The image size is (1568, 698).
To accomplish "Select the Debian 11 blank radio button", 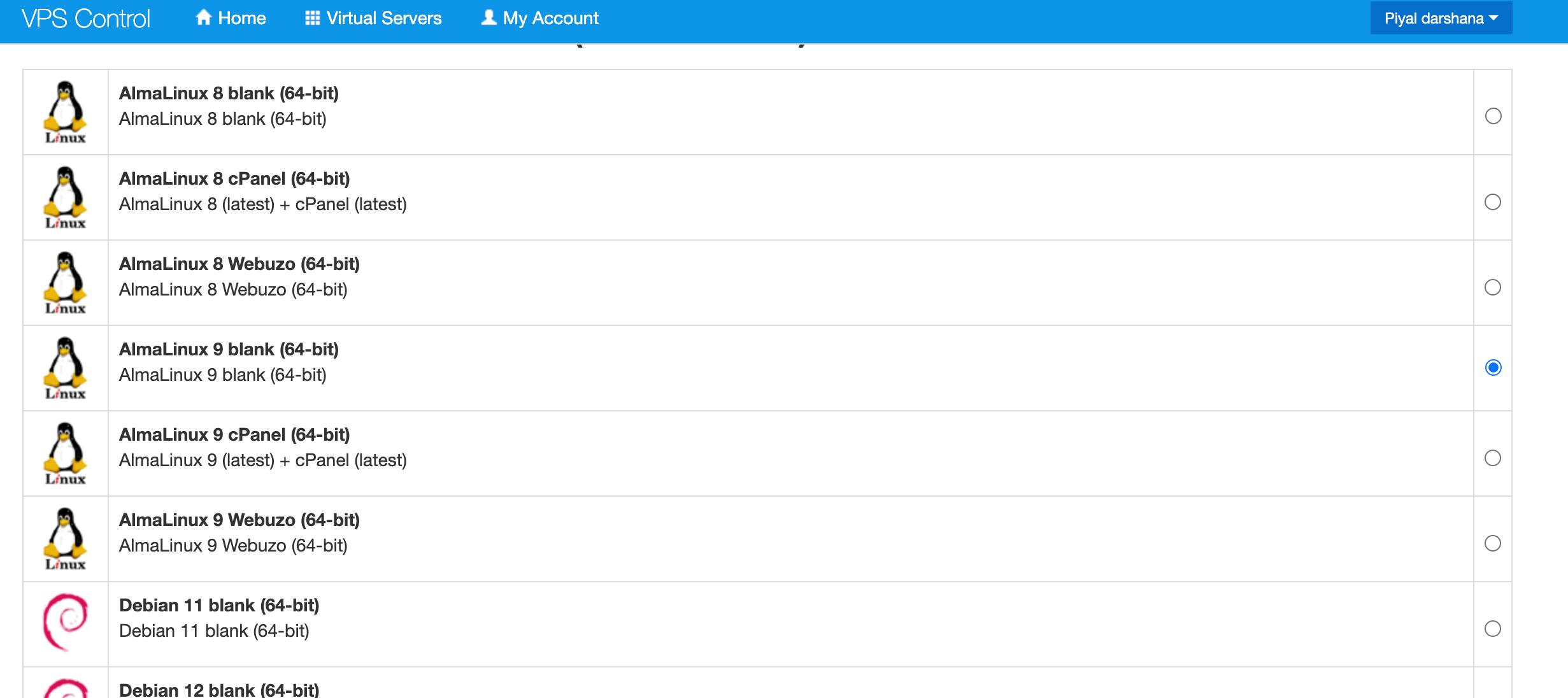I will [x=1493, y=629].
